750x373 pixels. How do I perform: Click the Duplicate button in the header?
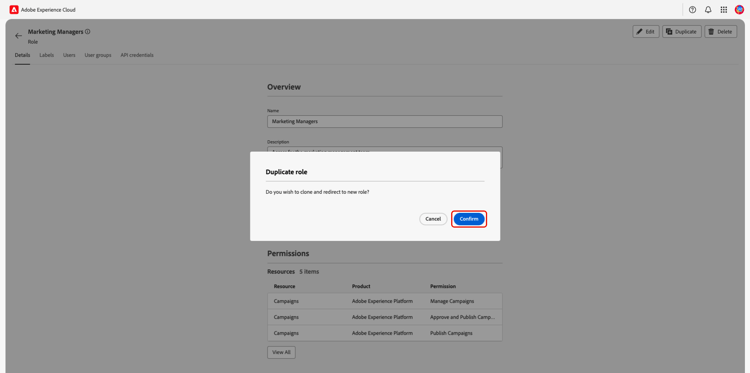(x=682, y=32)
